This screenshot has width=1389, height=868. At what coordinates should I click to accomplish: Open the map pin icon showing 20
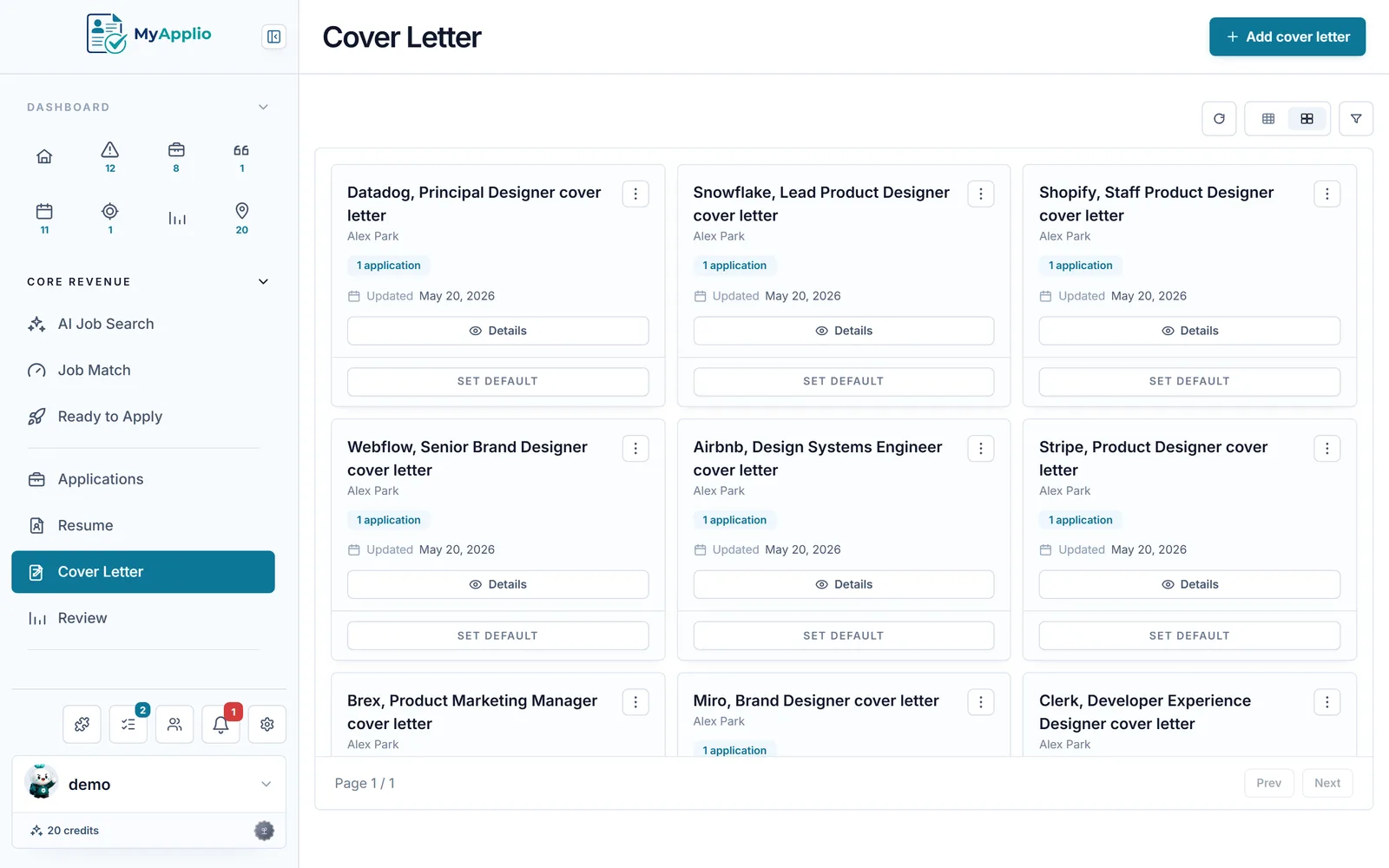pos(241,218)
